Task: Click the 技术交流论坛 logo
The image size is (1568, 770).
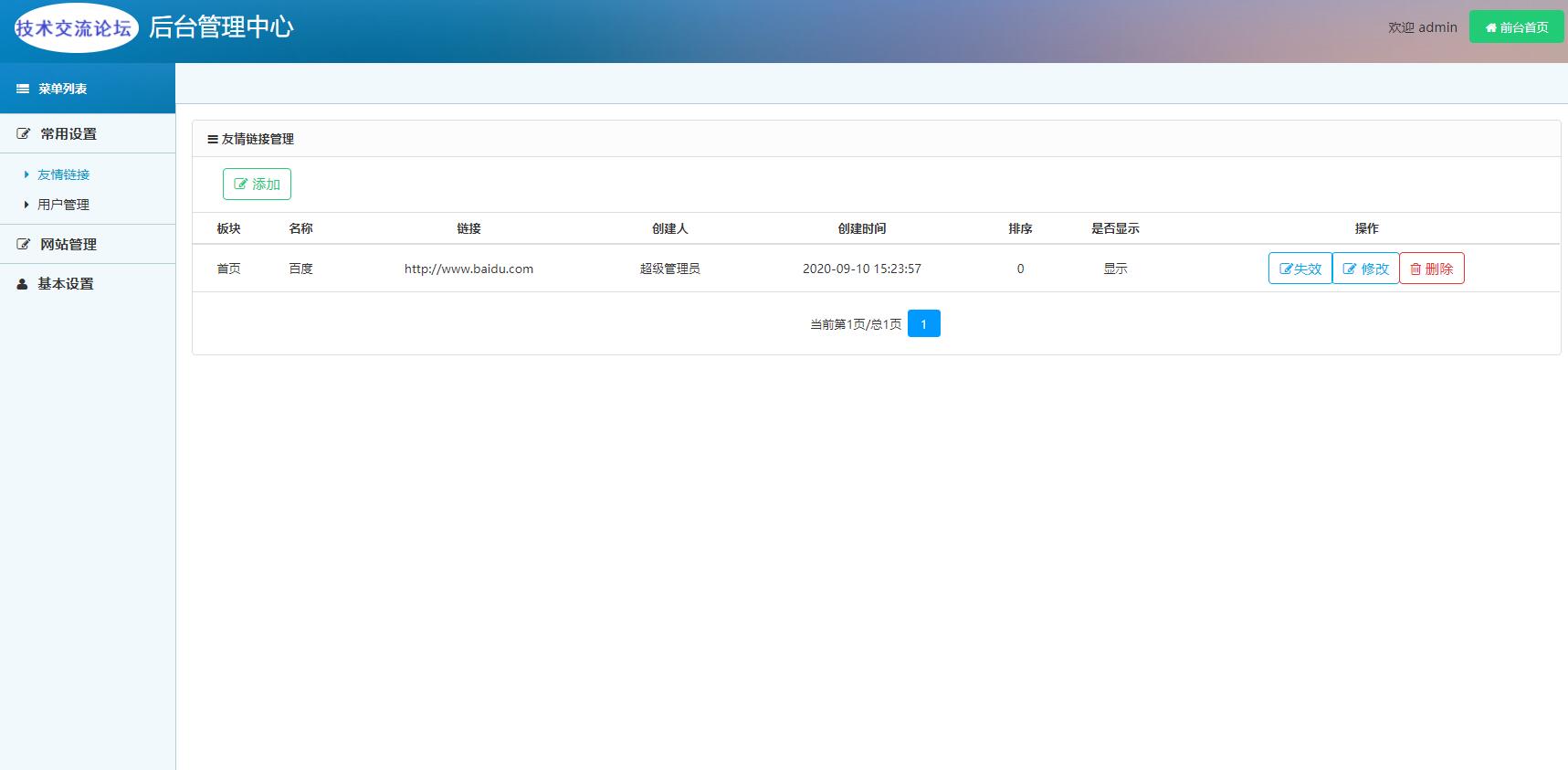Action: click(75, 27)
